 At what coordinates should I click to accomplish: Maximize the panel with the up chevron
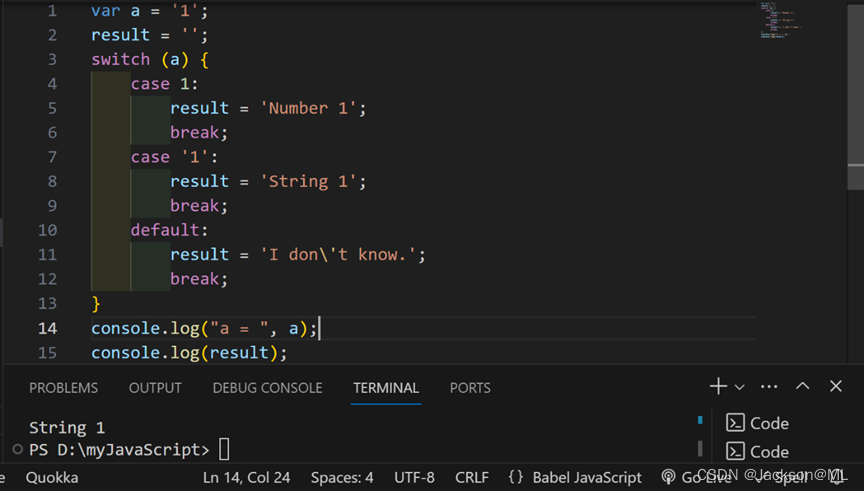(803, 387)
